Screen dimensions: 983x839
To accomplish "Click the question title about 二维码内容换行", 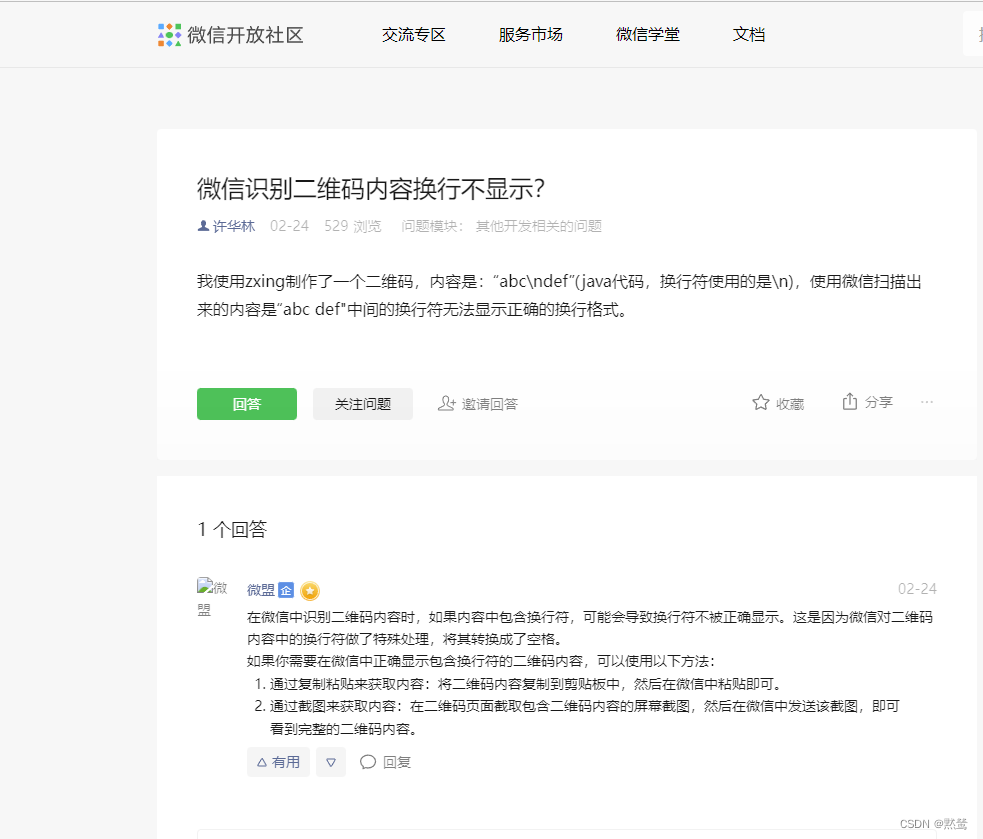I will pos(371,189).
